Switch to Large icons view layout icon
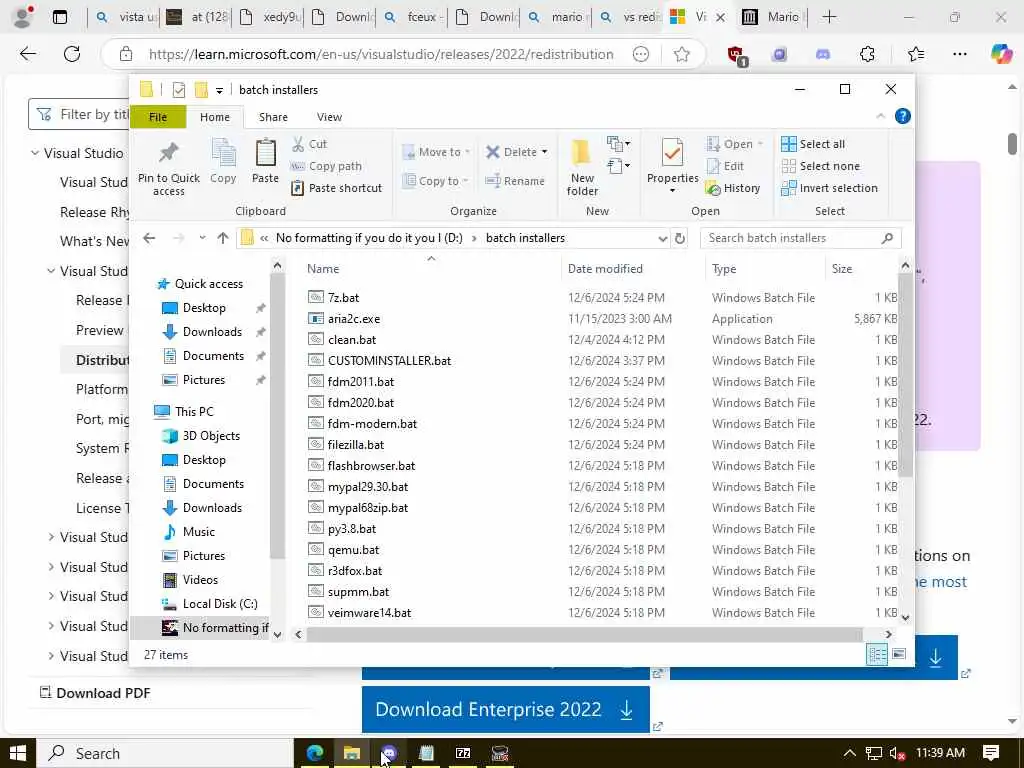Viewport: 1024px width, 768px height. [899, 654]
